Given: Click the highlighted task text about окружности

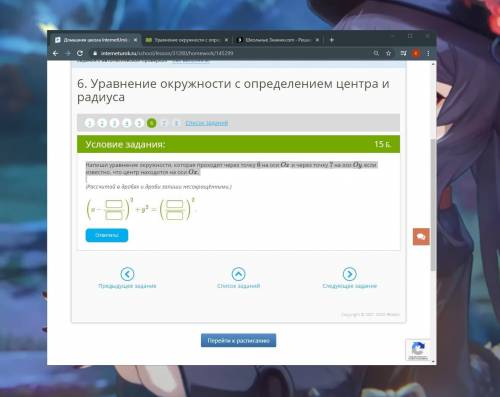Looking at the screenshot, I should coord(231,168).
